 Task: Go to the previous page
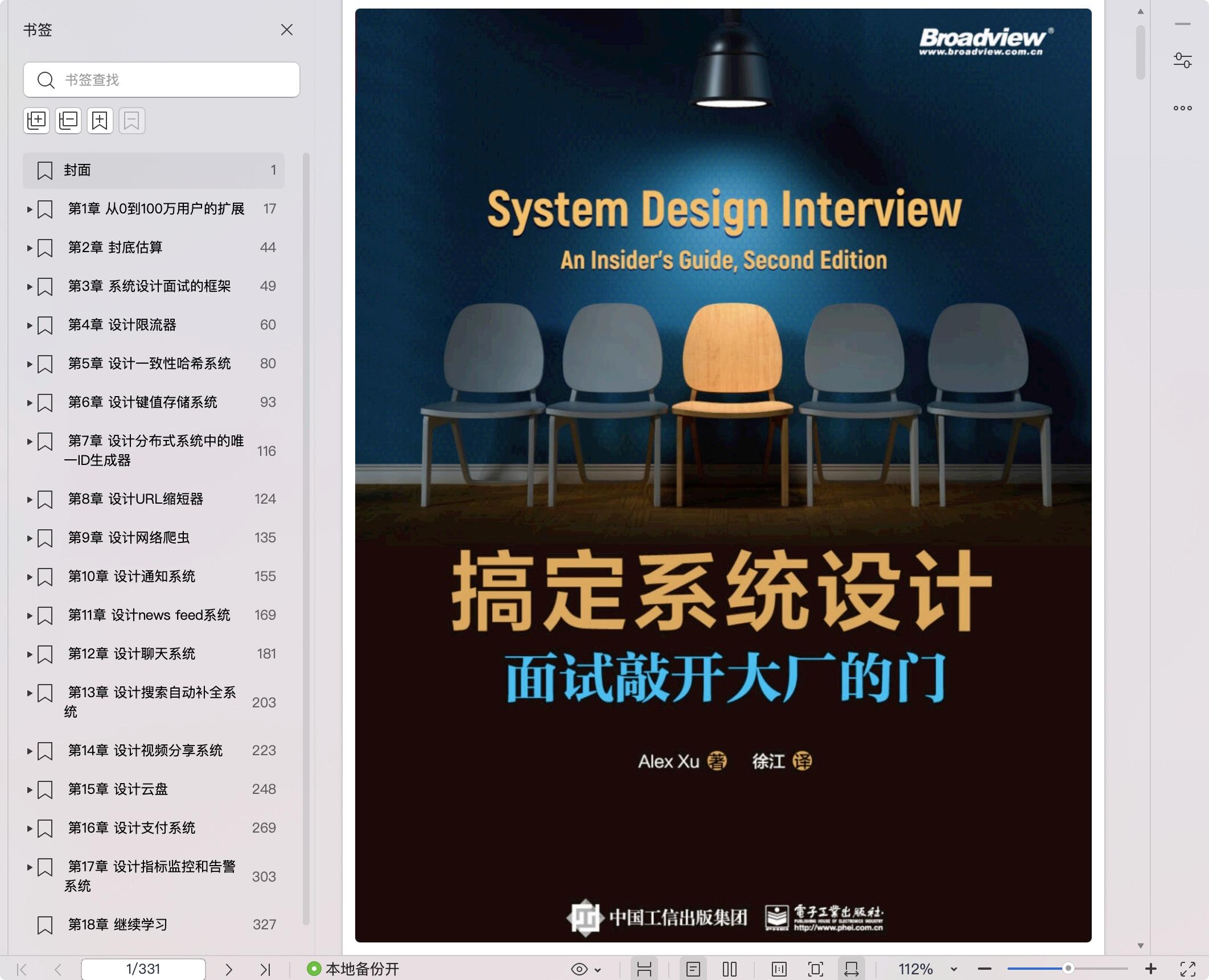tap(57, 969)
